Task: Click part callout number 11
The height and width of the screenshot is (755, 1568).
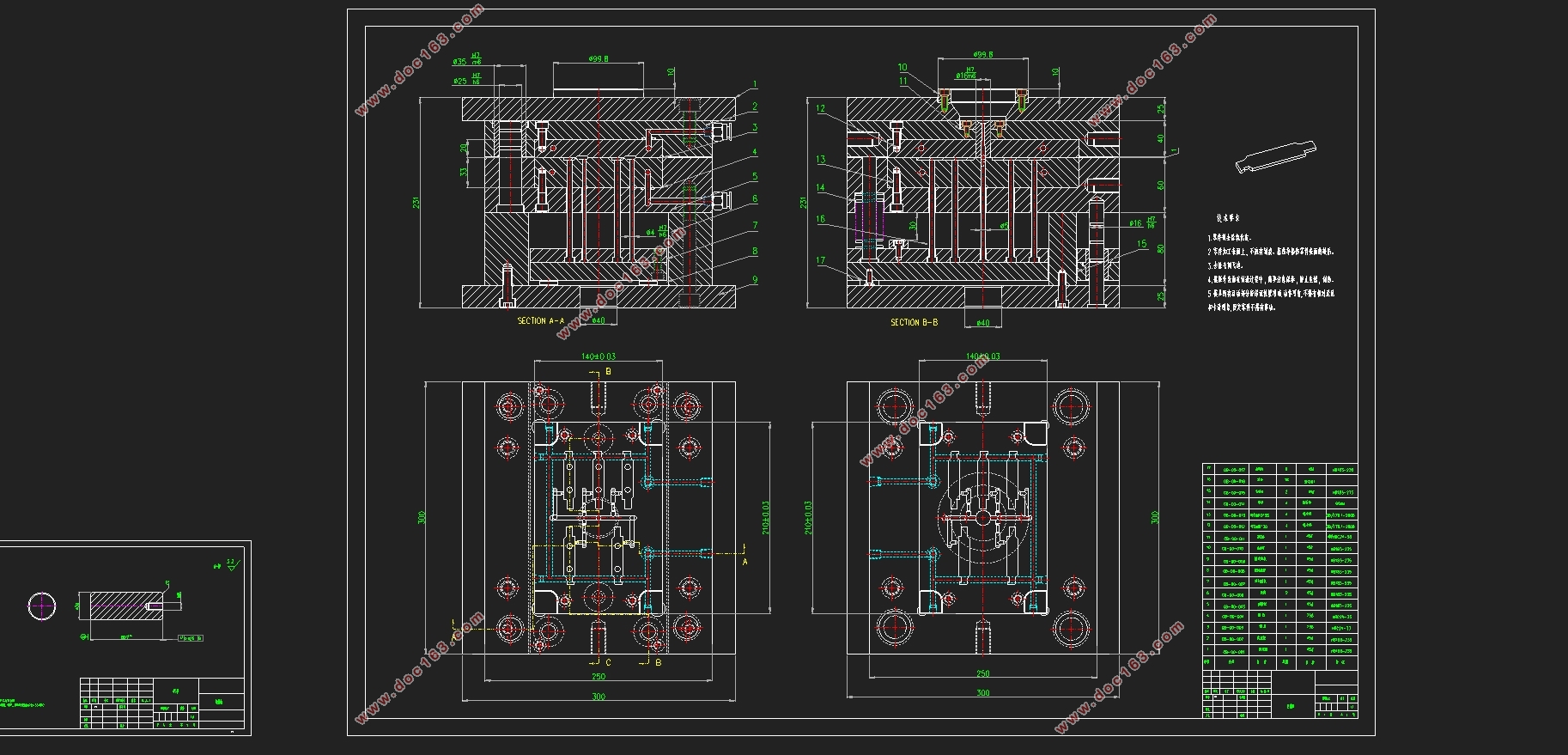Action: point(903,82)
